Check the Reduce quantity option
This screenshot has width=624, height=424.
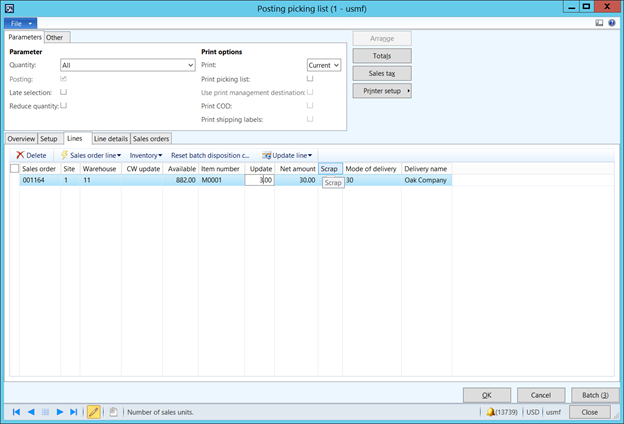[64, 104]
